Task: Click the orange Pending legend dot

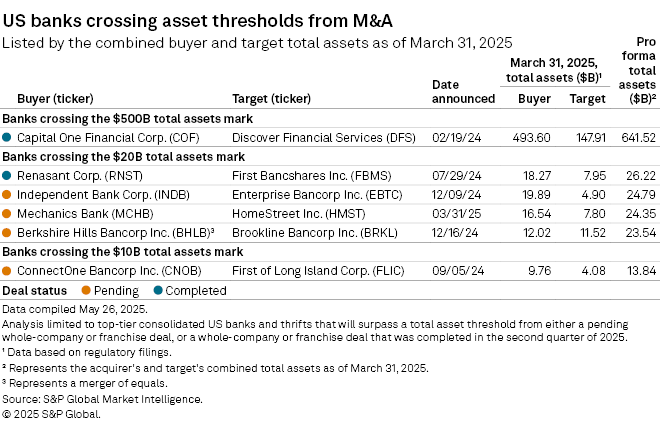Action: [x=84, y=290]
